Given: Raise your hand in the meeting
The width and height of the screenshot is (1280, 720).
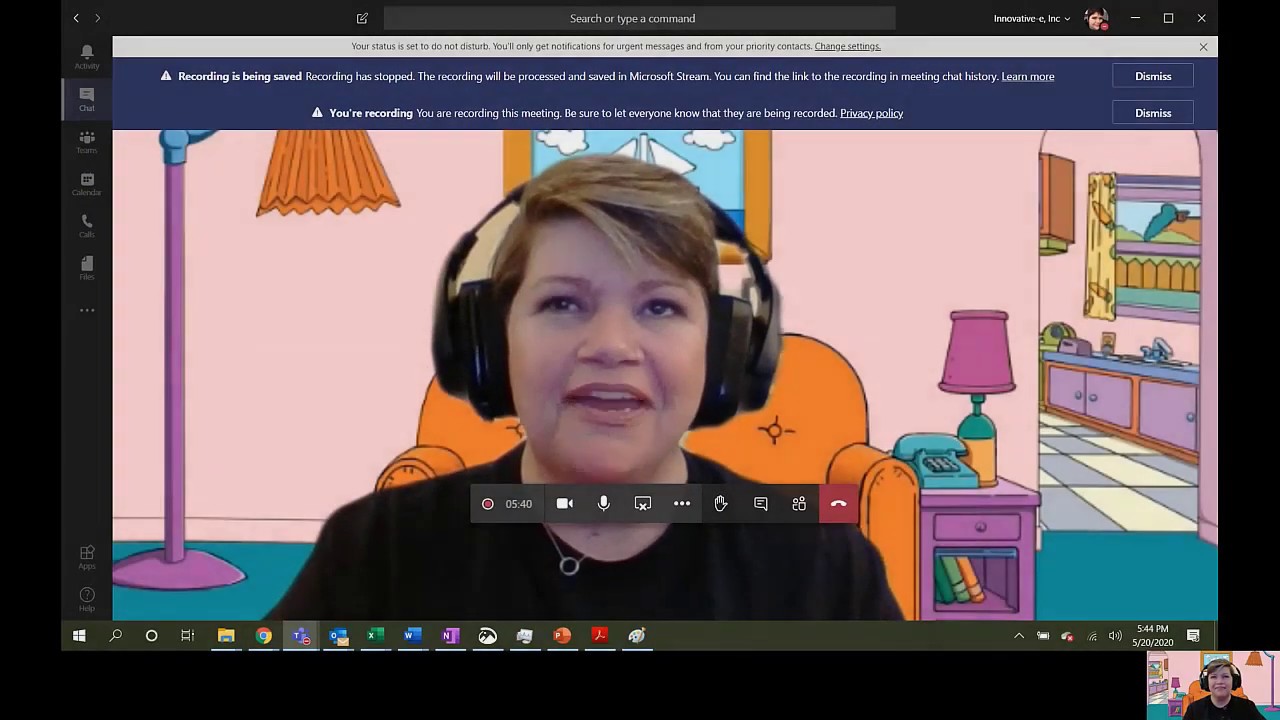Looking at the screenshot, I should [x=721, y=504].
